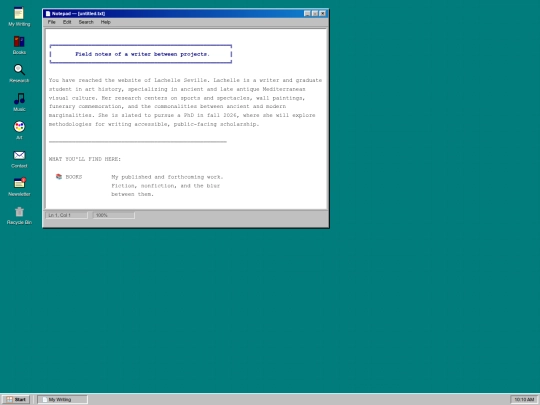The height and width of the screenshot is (405, 540).
Task: Click the taskbar clock
Action: coord(524,399)
